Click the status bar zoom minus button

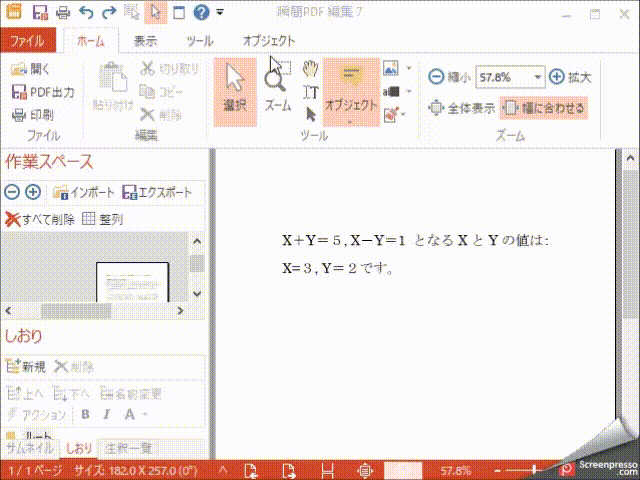tap(497, 471)
